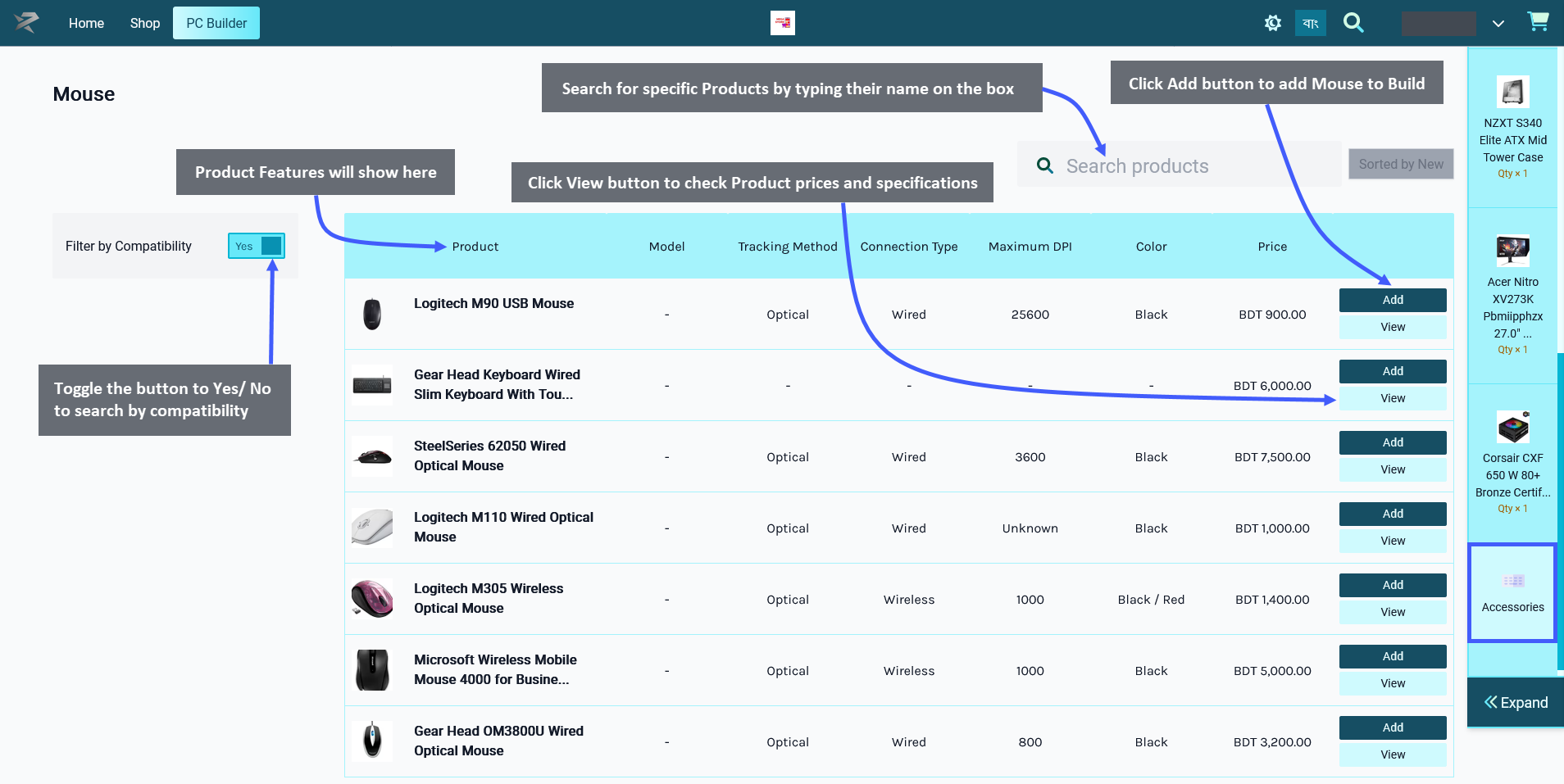Open the user account dropdown arrow

[1498, 24]
